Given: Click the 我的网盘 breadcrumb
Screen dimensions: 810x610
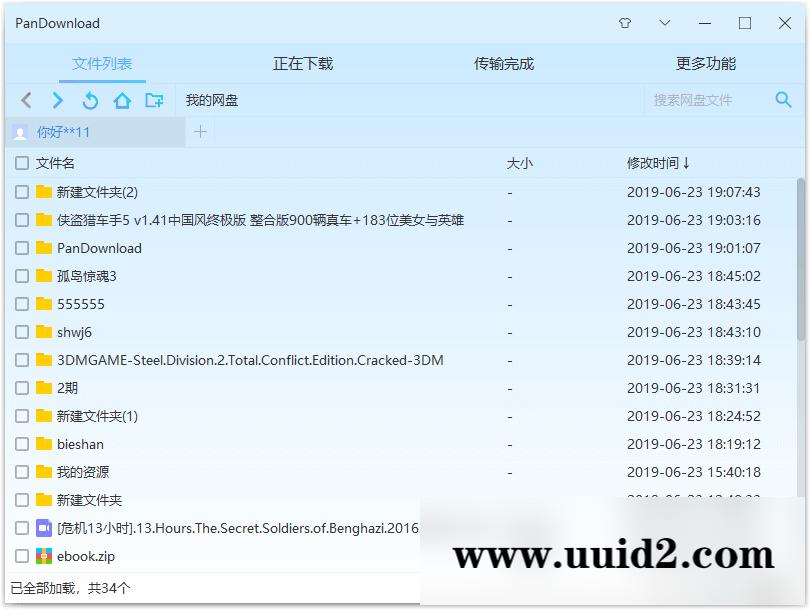Looking at the screenshot, I should tap(211, 100).
